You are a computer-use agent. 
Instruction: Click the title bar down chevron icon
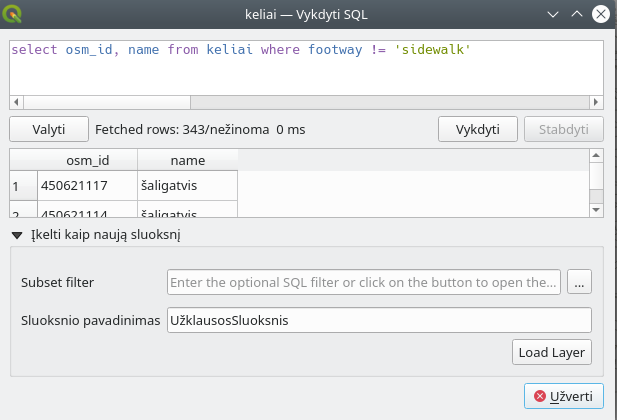point(553,15)
